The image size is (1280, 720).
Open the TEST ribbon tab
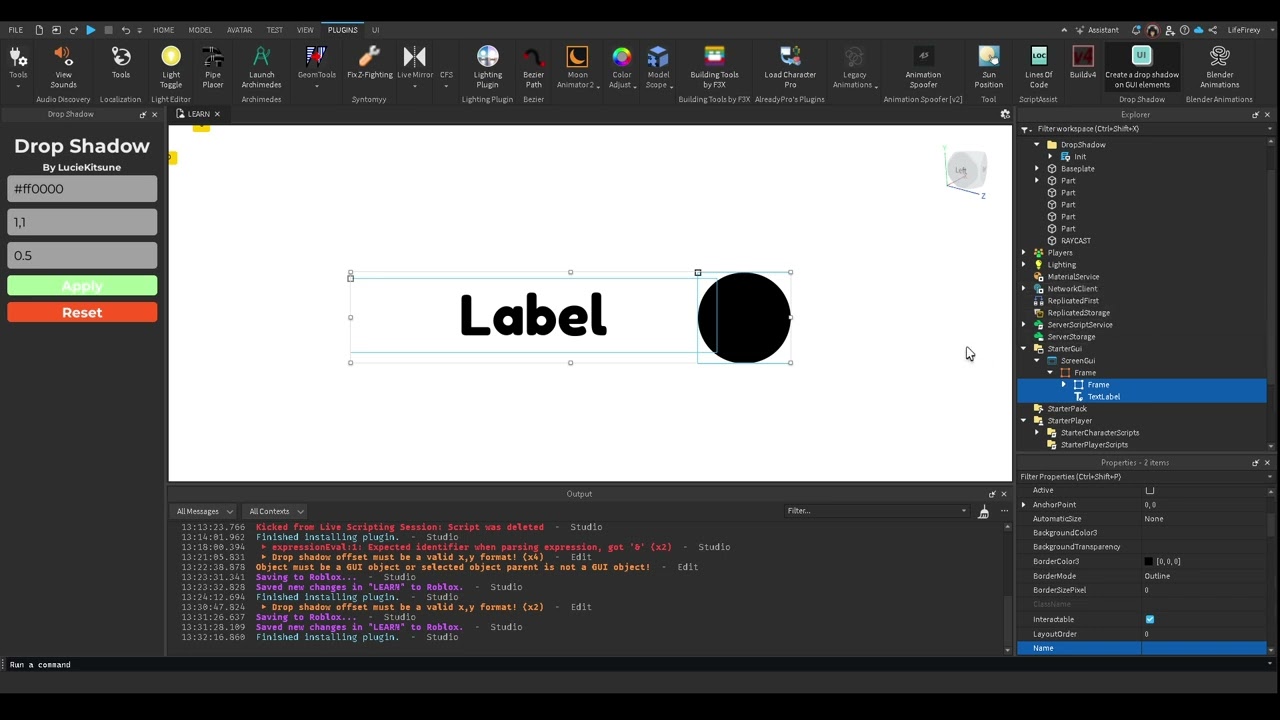click(274, 30)
